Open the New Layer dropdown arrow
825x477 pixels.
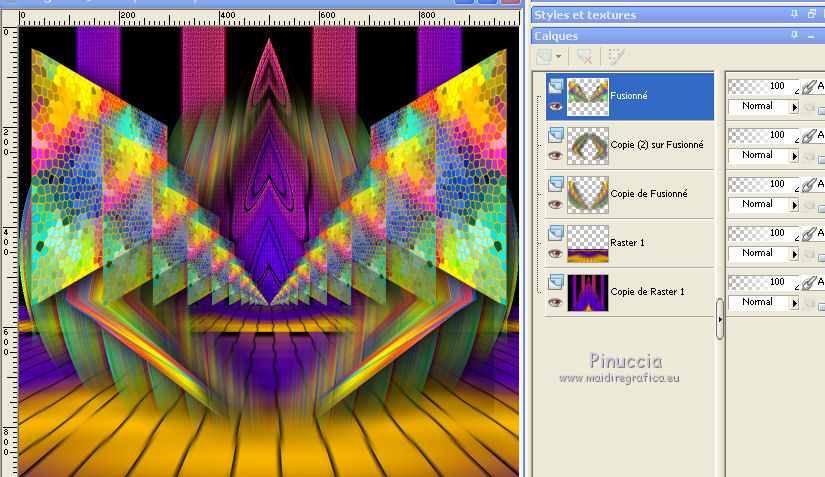tap(558, 56)
